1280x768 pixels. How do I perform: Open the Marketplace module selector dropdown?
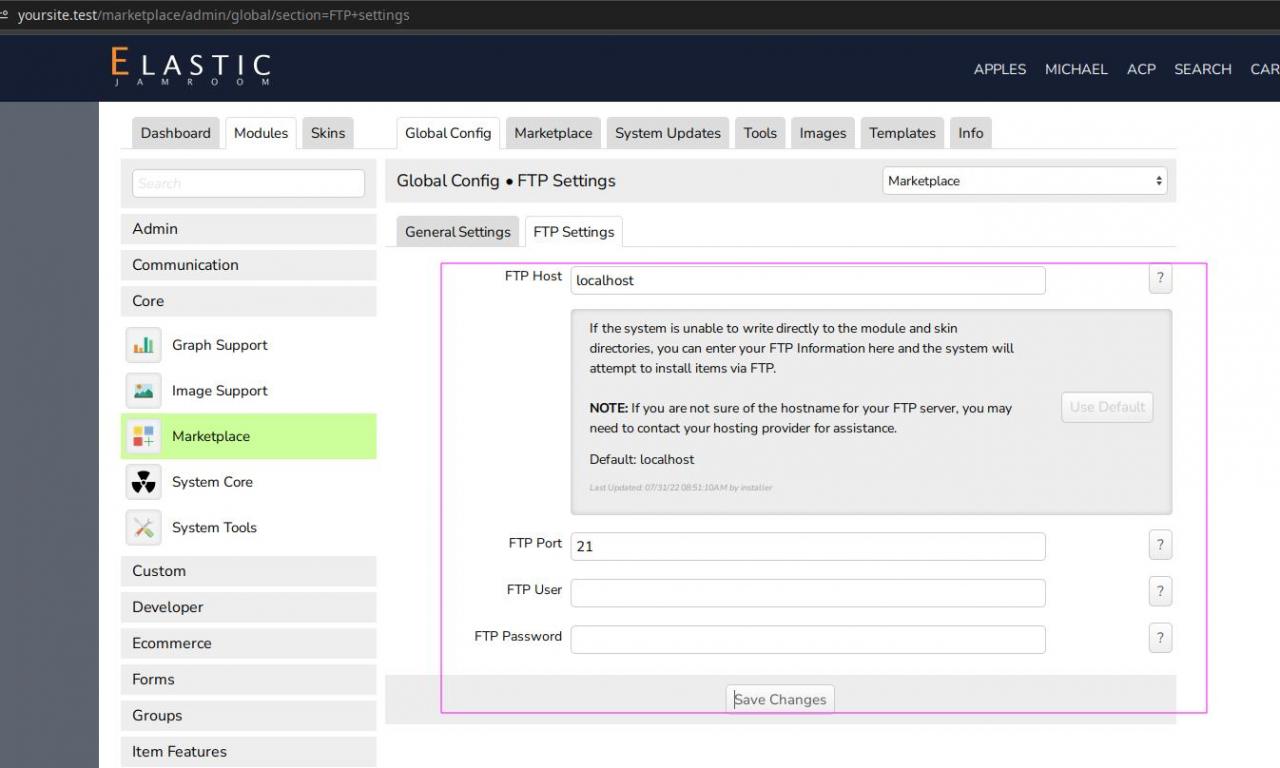point(1025,181)
